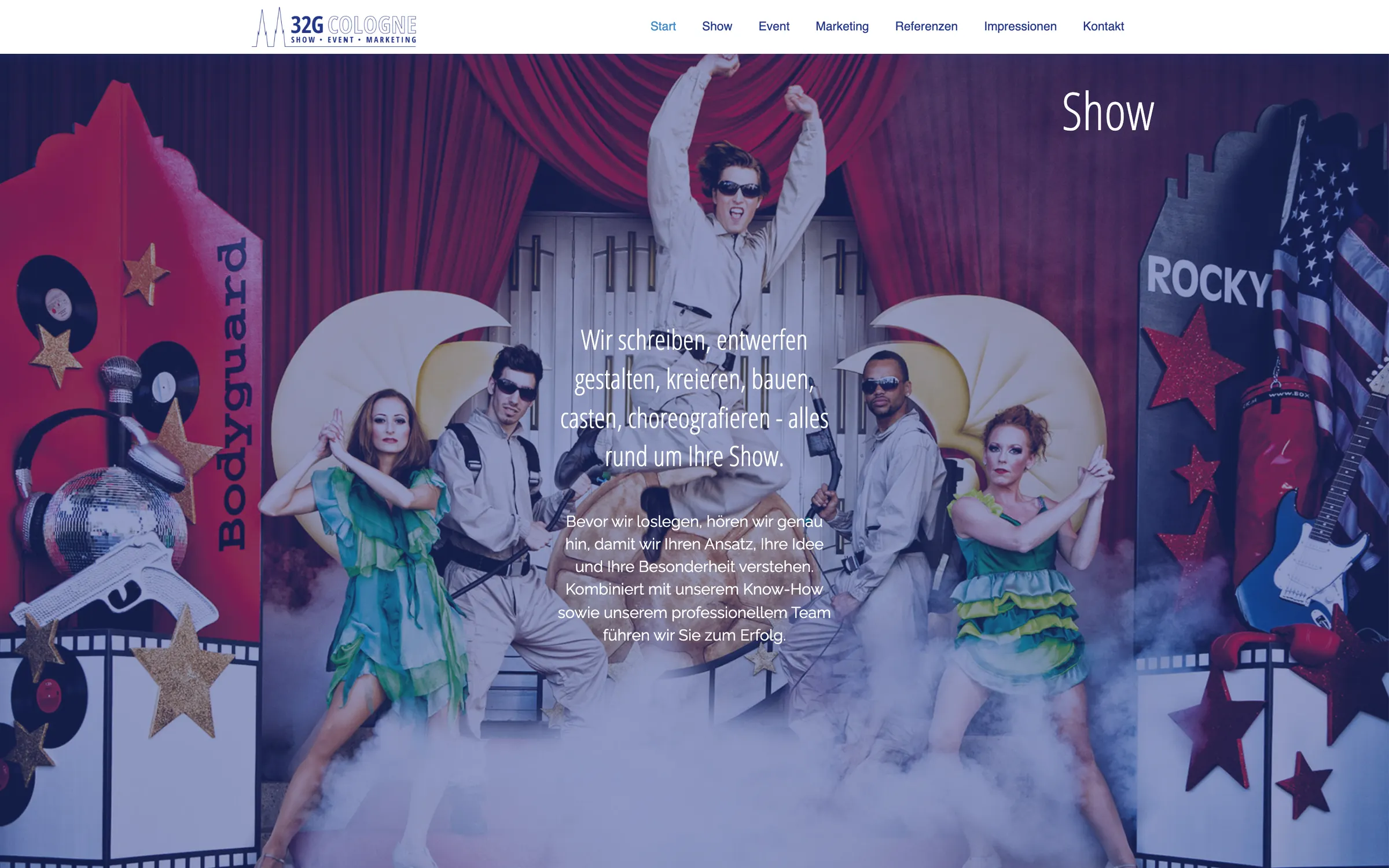The width and height of the screenshot is (1389, 868).
Task: Open the Kontakt page
Action: (1103, 27)
